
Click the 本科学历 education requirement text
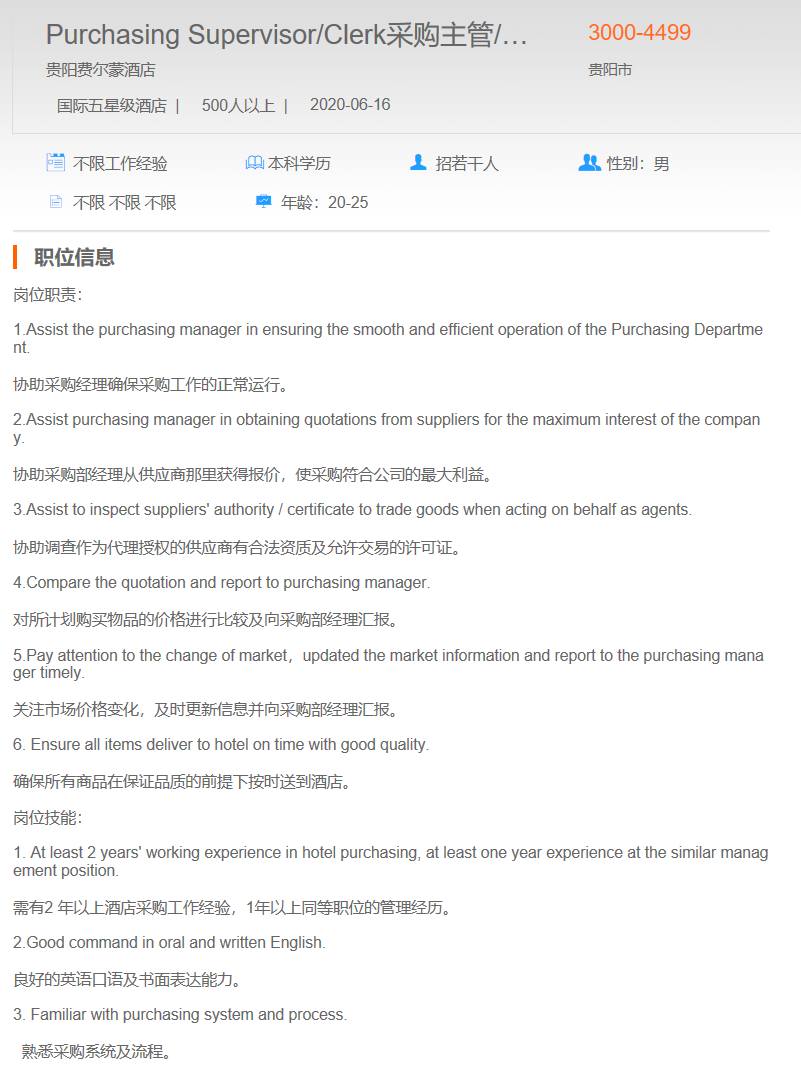(300, 163)
